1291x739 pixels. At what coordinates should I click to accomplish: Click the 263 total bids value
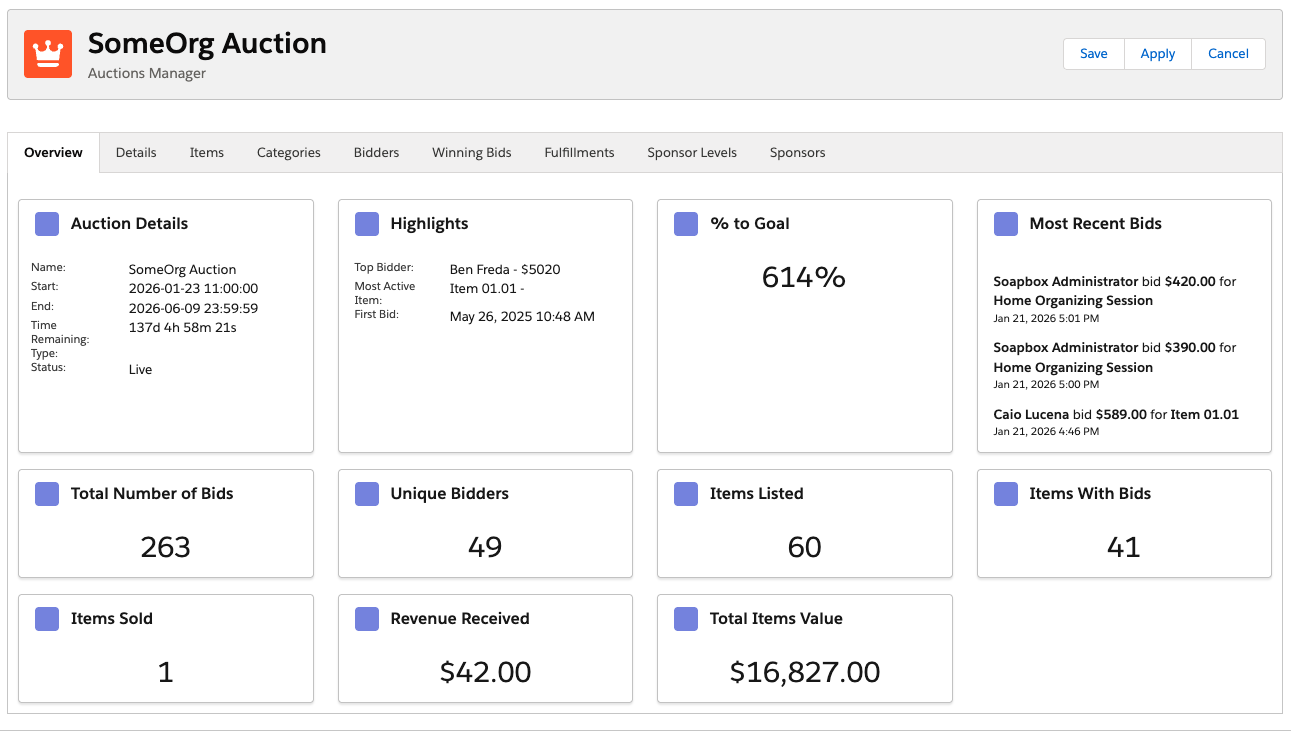pyautogui.click(x=166, y=547)
